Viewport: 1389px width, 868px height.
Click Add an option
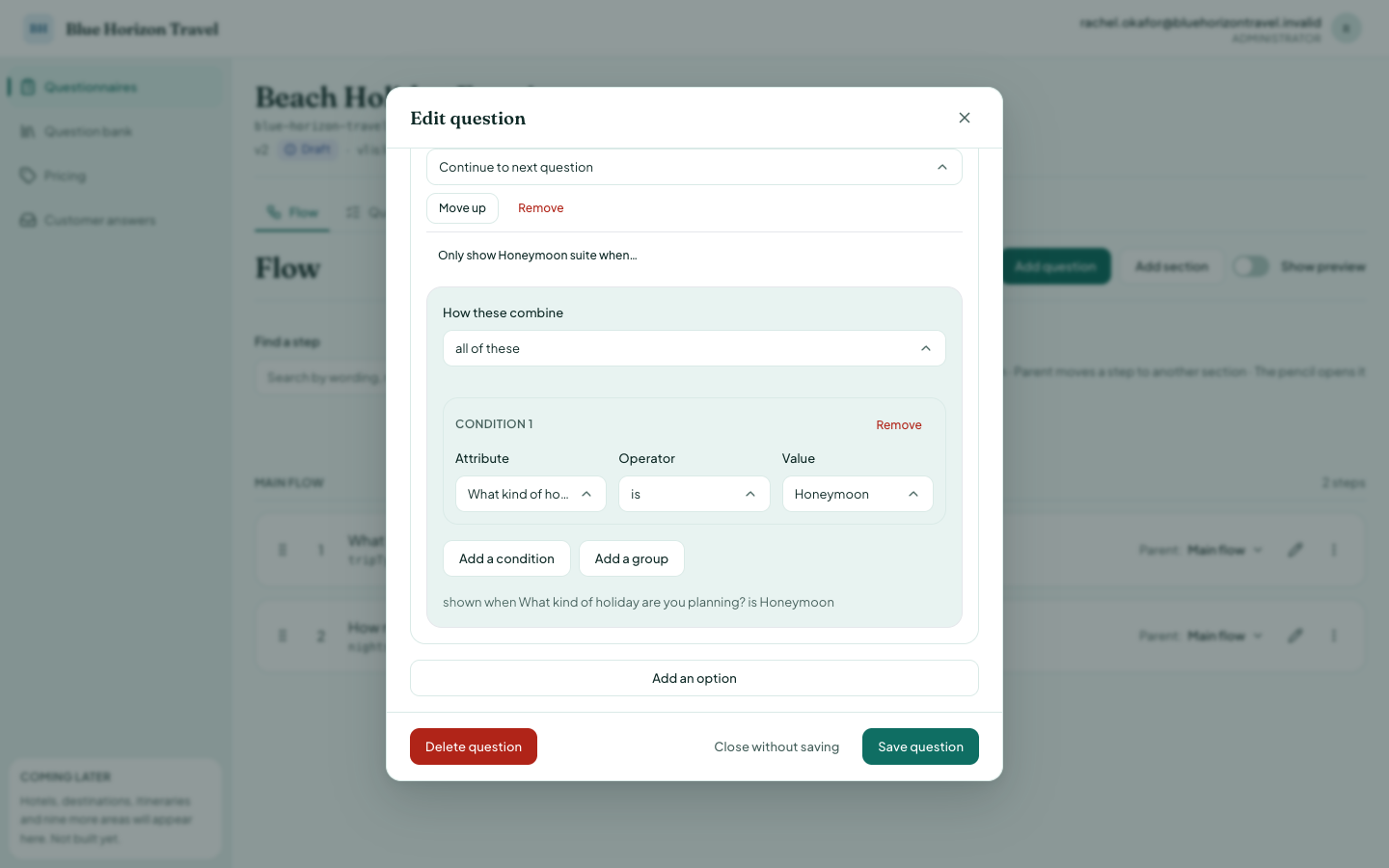point(694,678)
